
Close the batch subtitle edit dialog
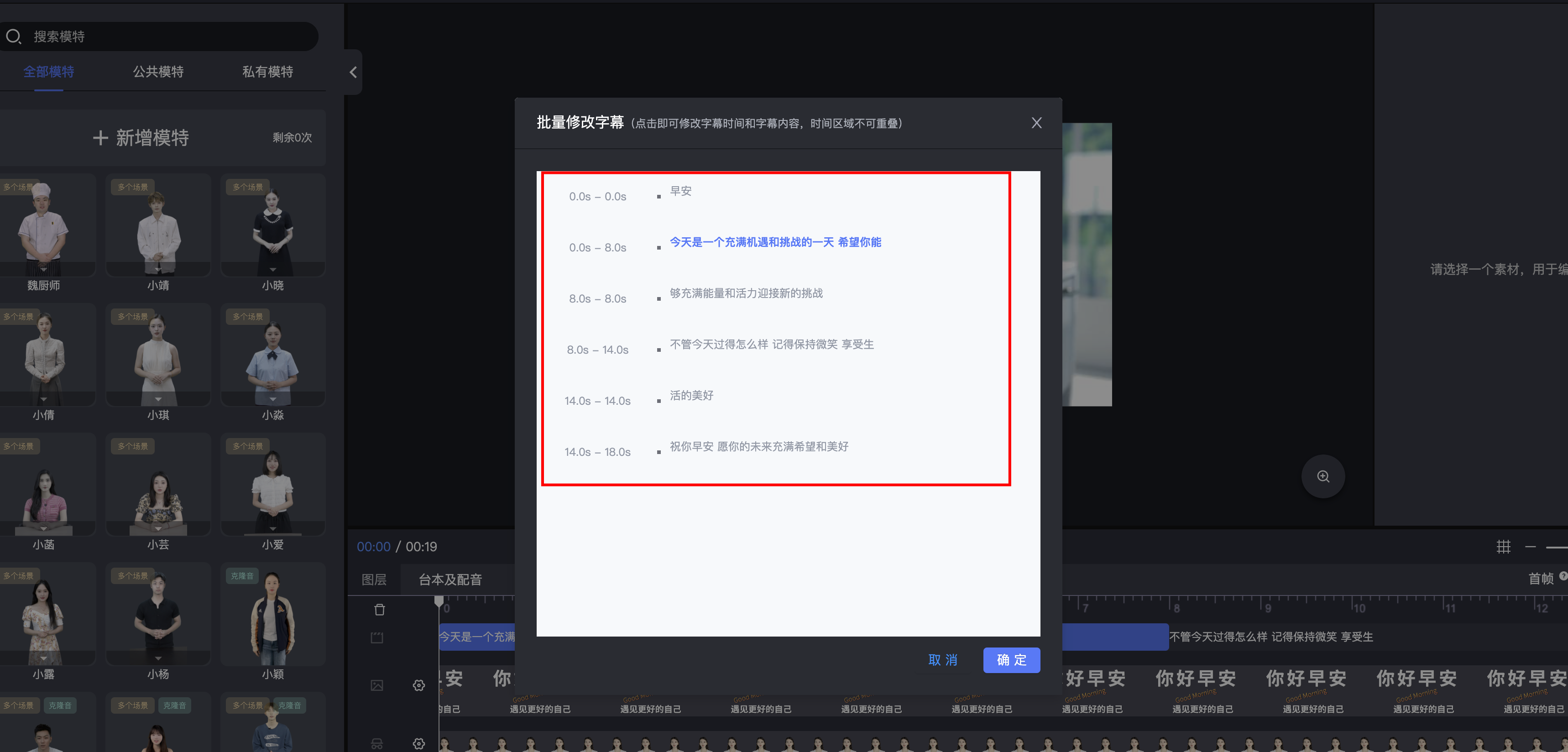pyautogui.click(x=1037, y=123)
